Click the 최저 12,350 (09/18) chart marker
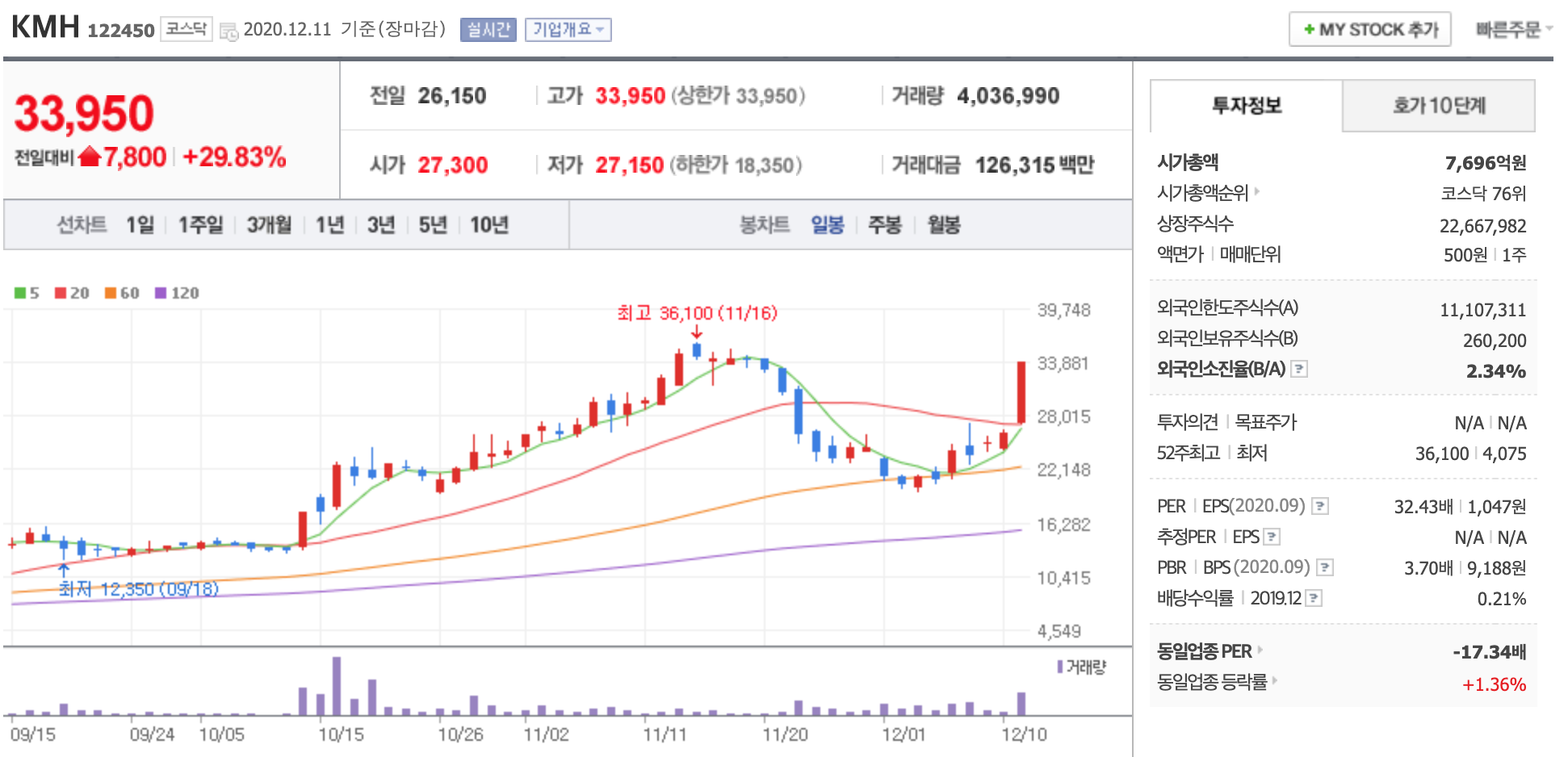 coord(139,589)
